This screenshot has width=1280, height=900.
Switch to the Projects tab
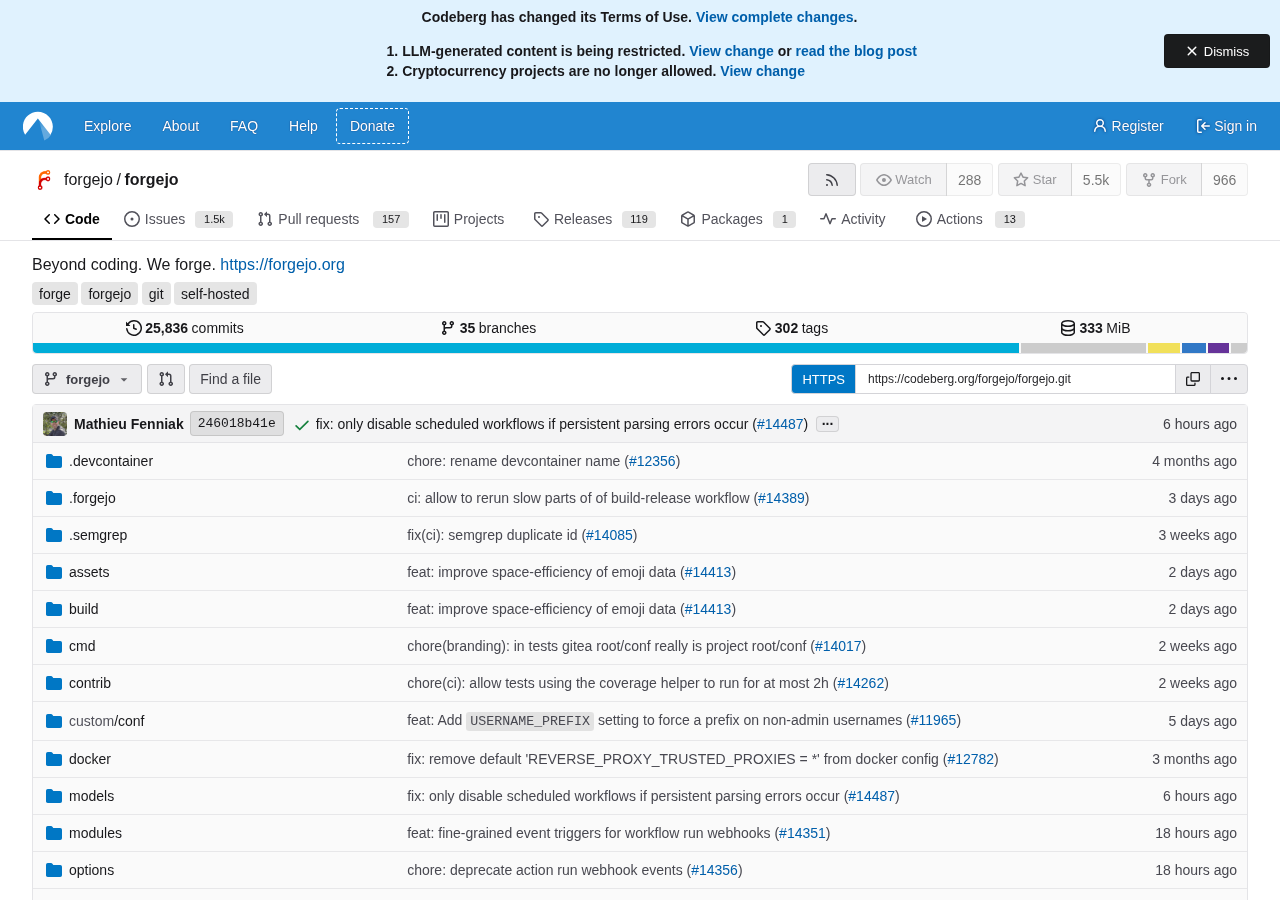[469, 219]
